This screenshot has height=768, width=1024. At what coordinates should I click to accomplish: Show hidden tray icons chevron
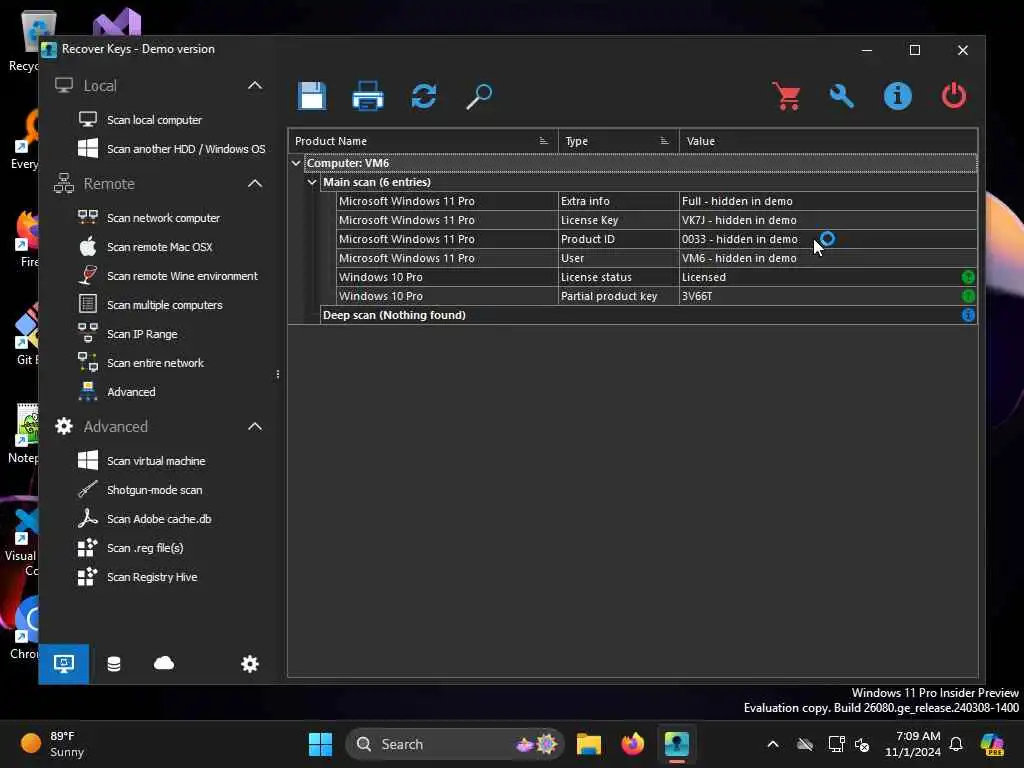pyautogui.click(x=773, y=744)
